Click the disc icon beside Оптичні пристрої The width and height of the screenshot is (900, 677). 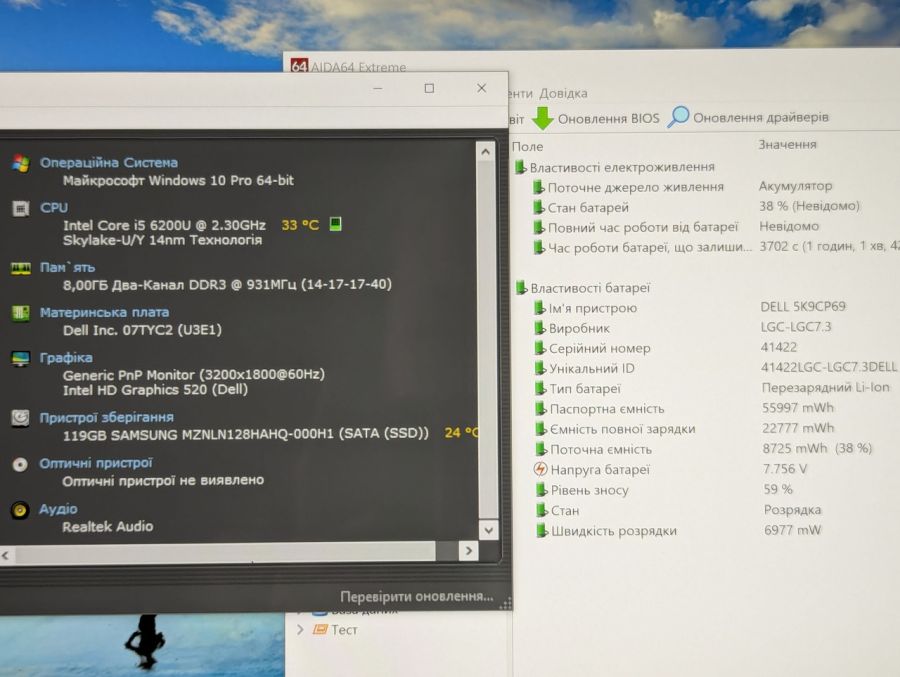tap(20, 464)
